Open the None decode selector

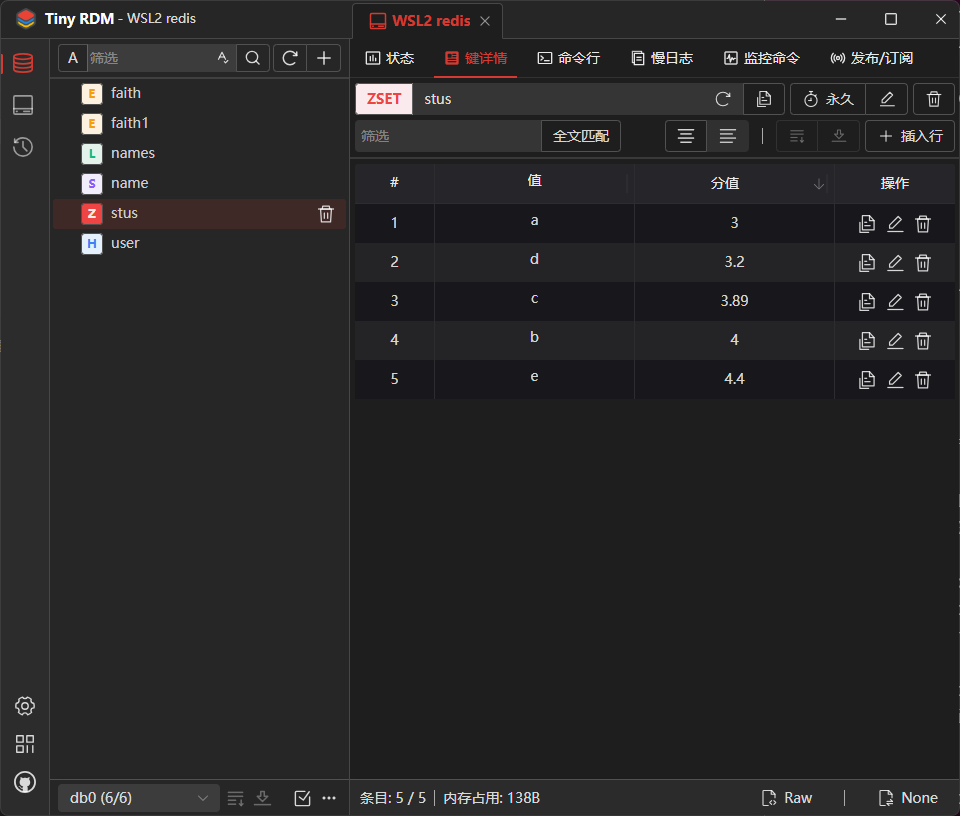tap(908, 798)
